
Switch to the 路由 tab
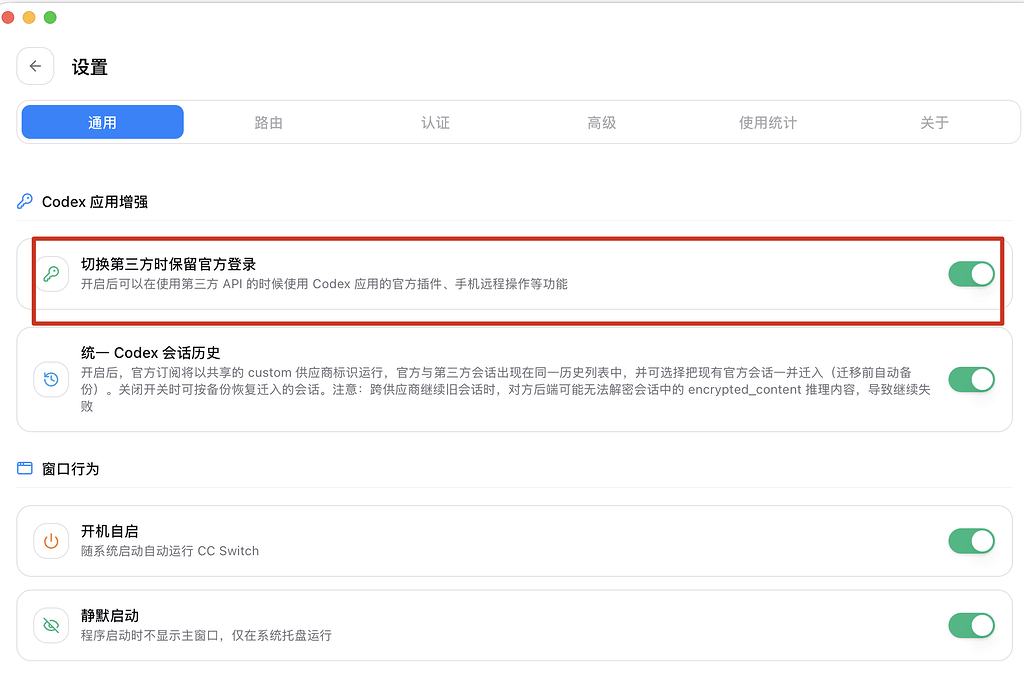pos(268,122)
